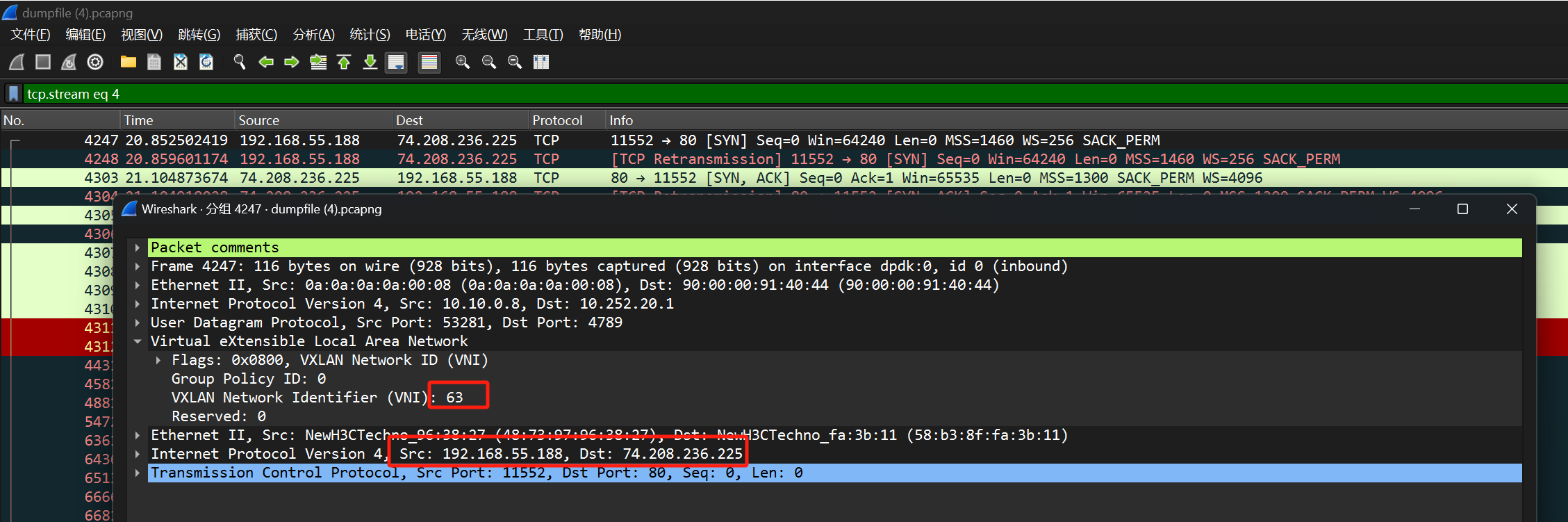
Task: Expand the Packet comments row
Action: pos(138,247)
